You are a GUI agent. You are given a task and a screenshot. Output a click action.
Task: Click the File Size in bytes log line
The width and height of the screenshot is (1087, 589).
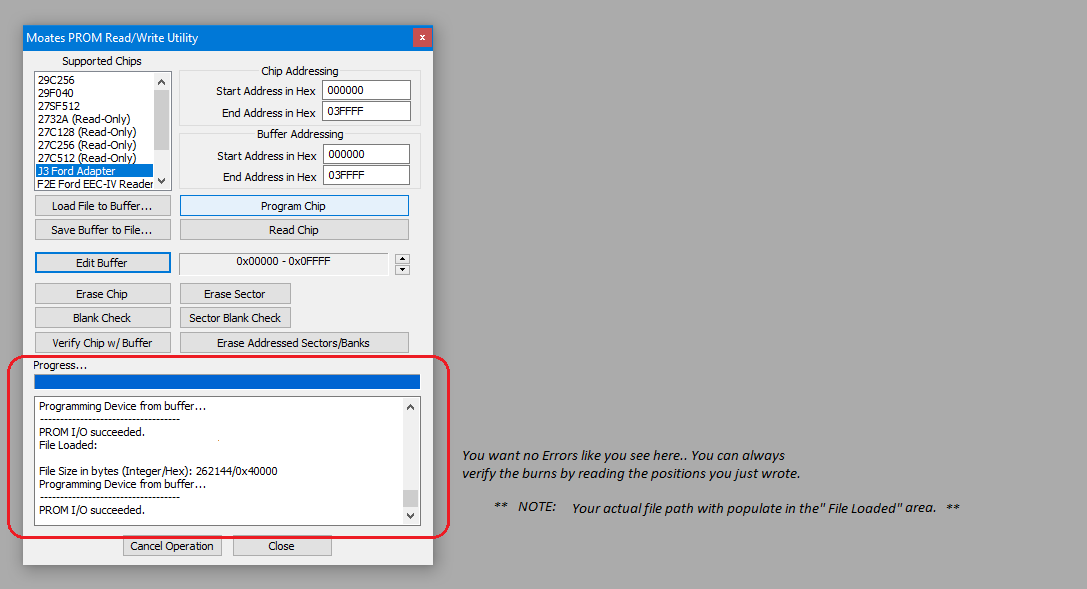158,471
